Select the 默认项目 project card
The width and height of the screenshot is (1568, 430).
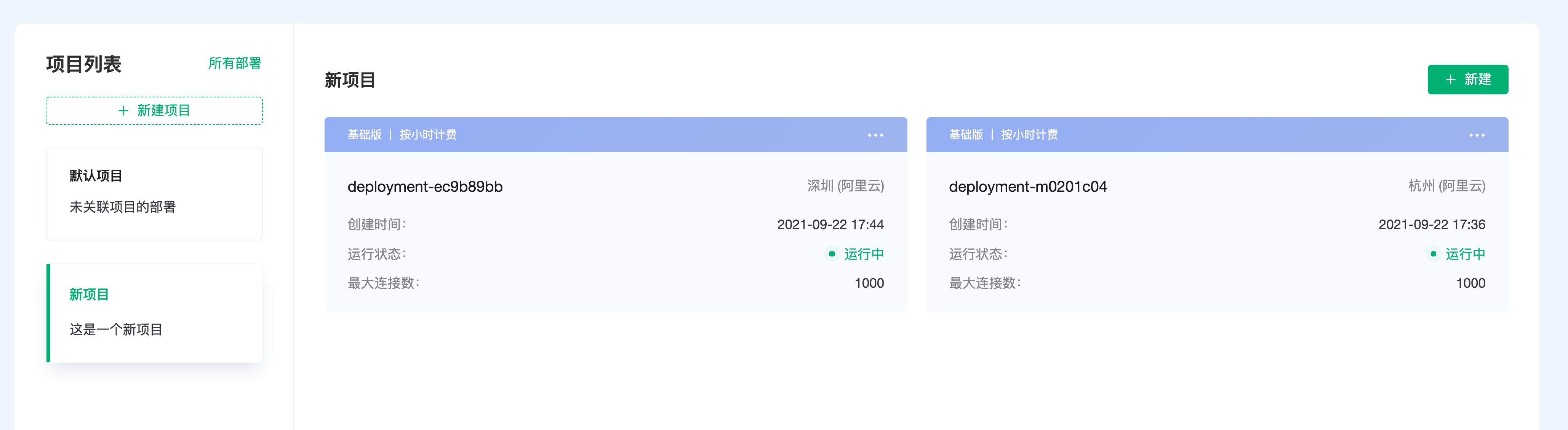pyautogui.click(x=154, y=193)
